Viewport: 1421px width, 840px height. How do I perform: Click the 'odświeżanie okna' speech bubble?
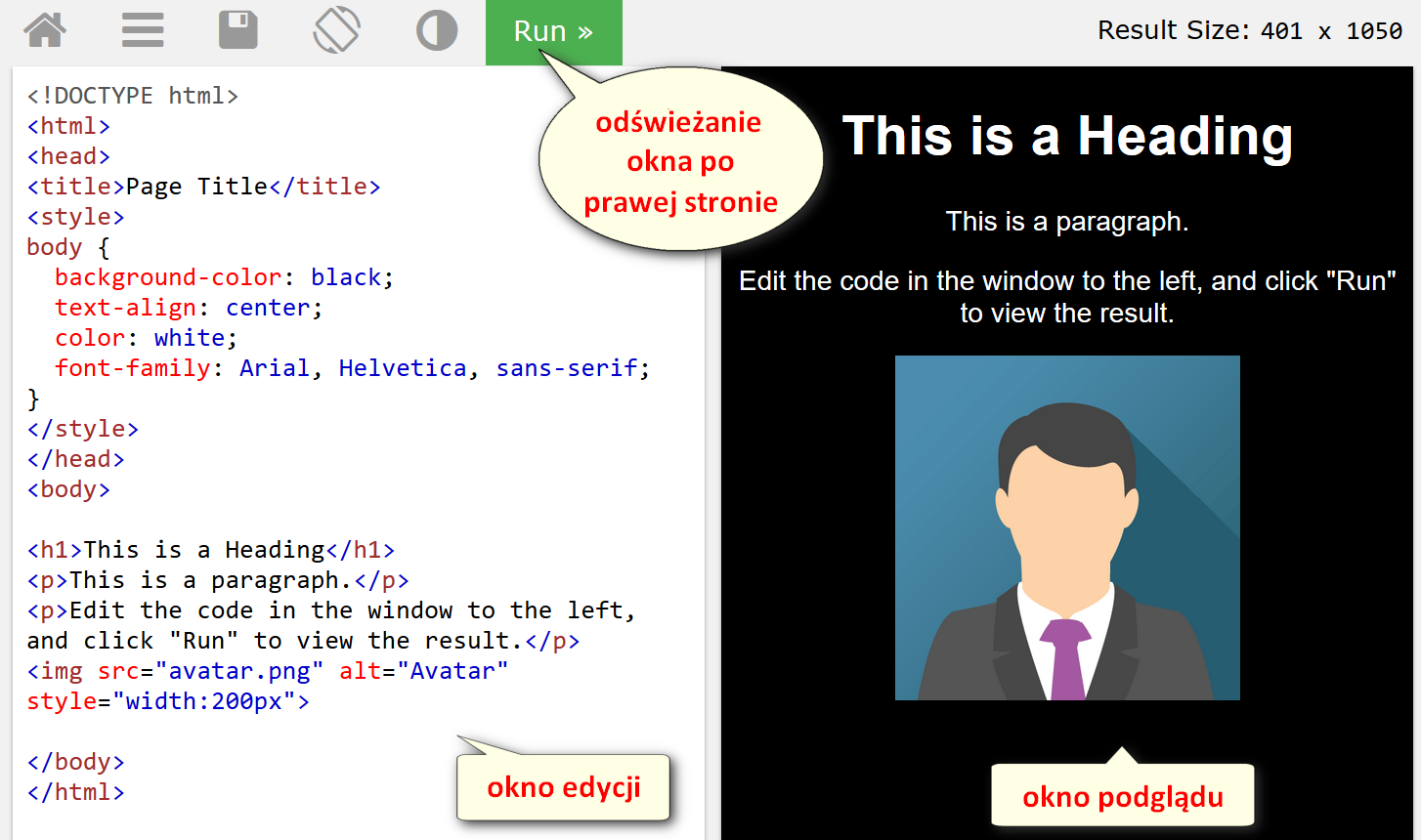[x=680, y=162]
